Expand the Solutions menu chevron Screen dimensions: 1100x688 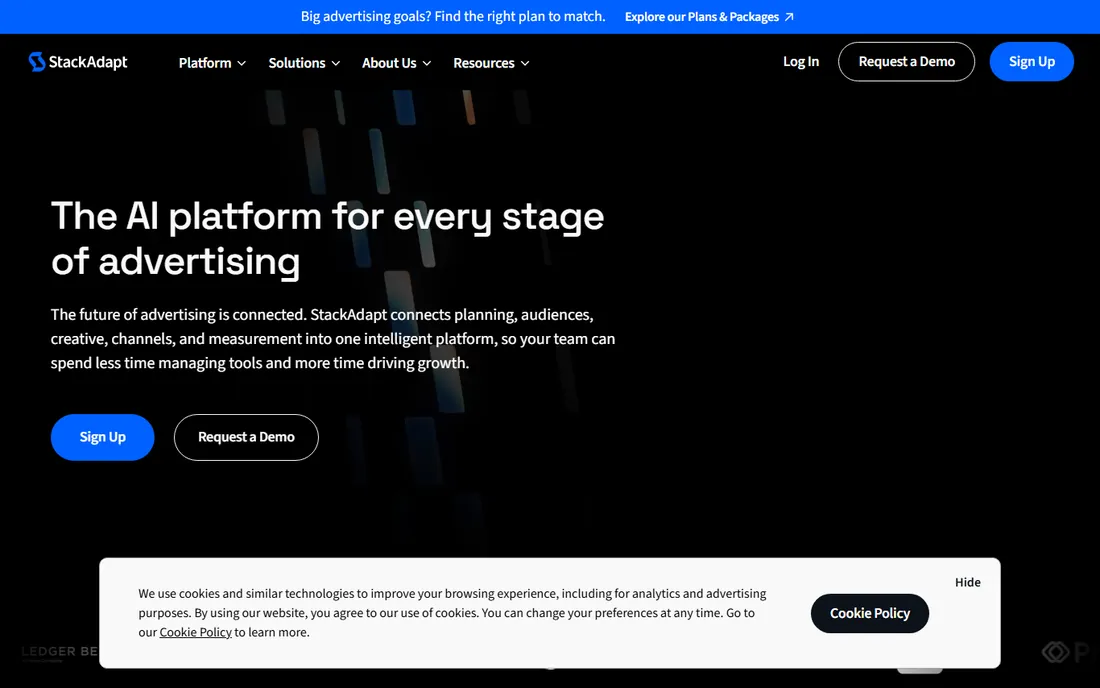[335, 63]
